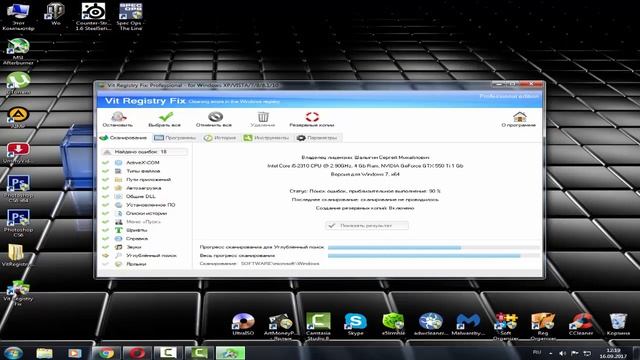640x360 pixels.
Task: Select the Меню «Пуск» row
Action: pyautogui.click(x=143, y=222)
